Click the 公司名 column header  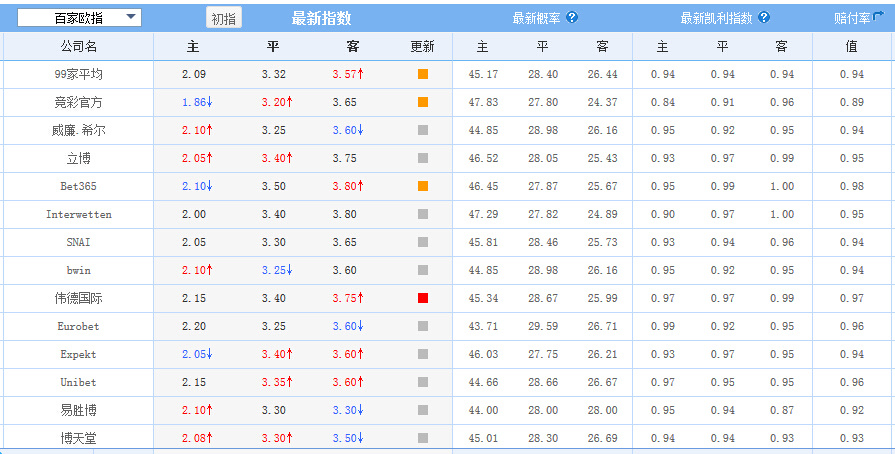point(79,46)
